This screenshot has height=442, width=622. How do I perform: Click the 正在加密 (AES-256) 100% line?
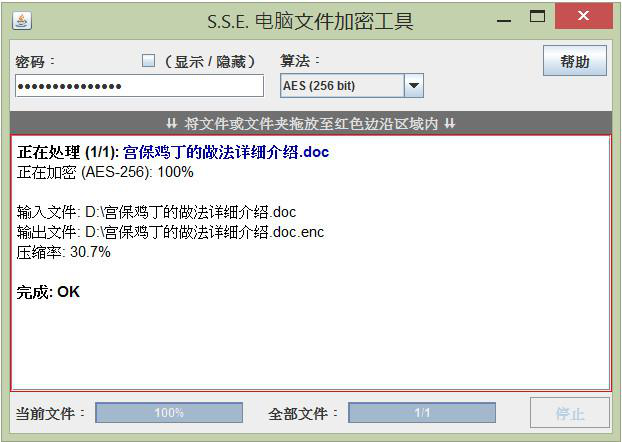click(x=105, y=172)
